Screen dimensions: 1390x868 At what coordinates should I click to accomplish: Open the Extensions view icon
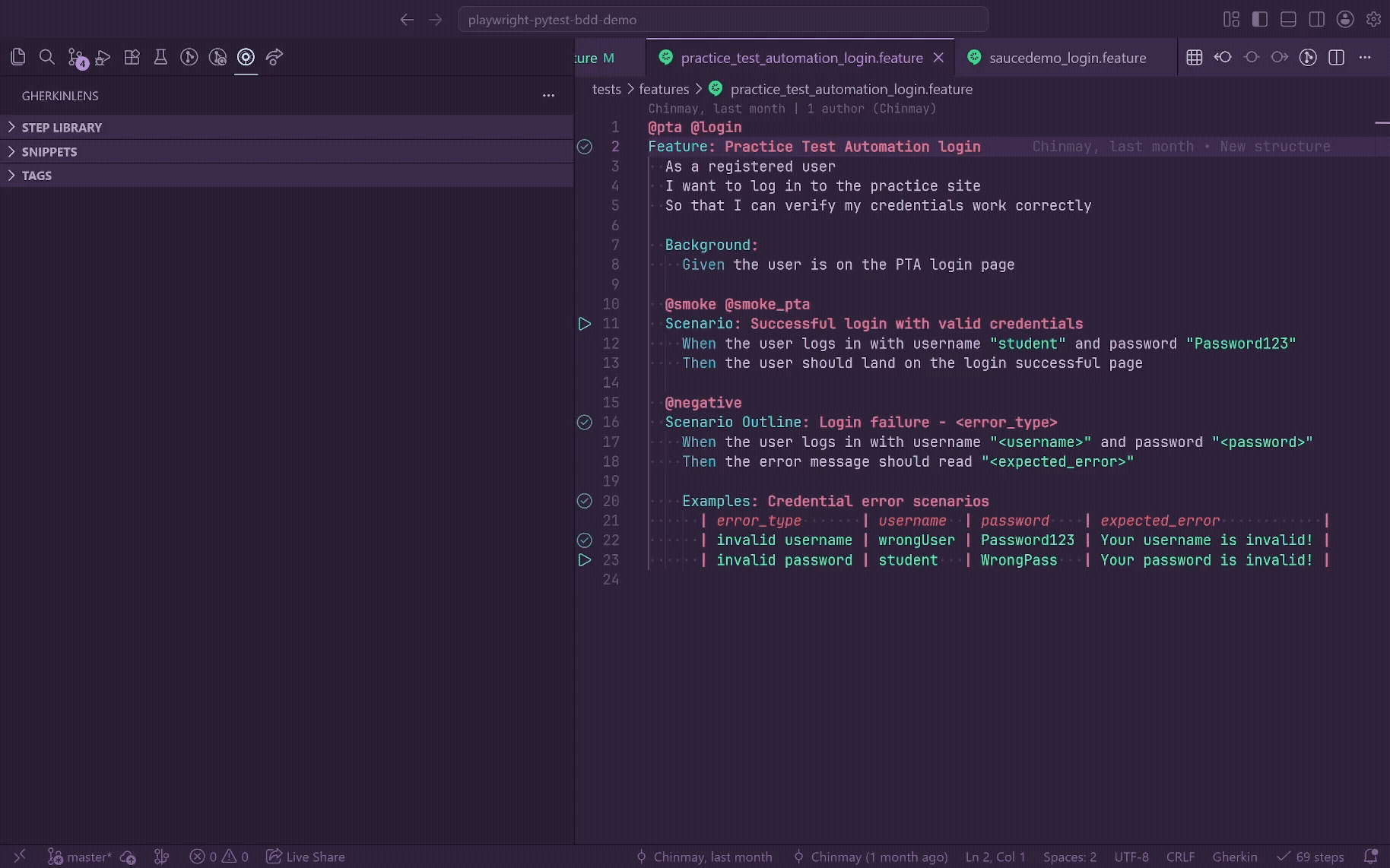coord(132,57)
